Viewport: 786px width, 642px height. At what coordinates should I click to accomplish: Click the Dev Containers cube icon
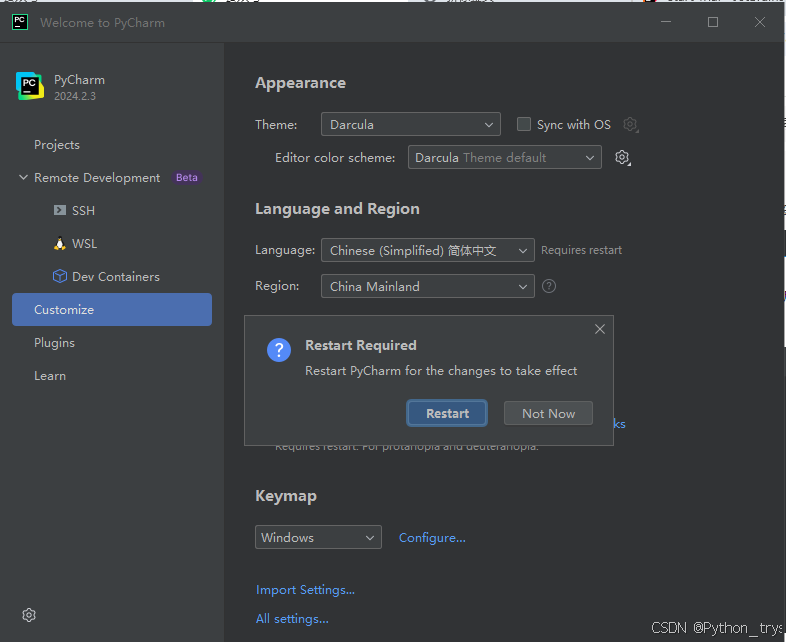click(x=60, y=276)
